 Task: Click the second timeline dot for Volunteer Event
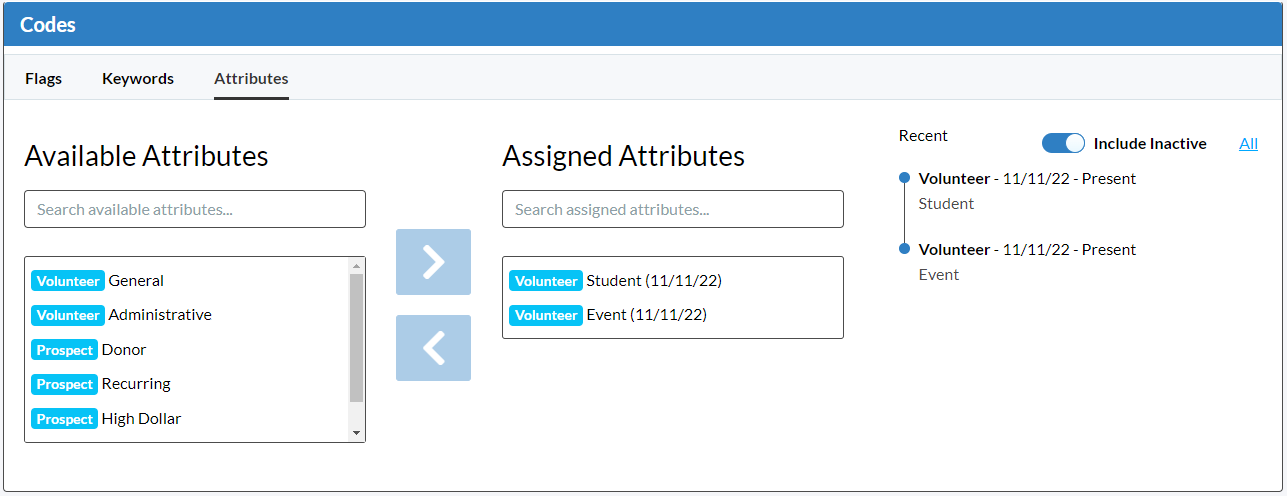[x=904, y=249]
